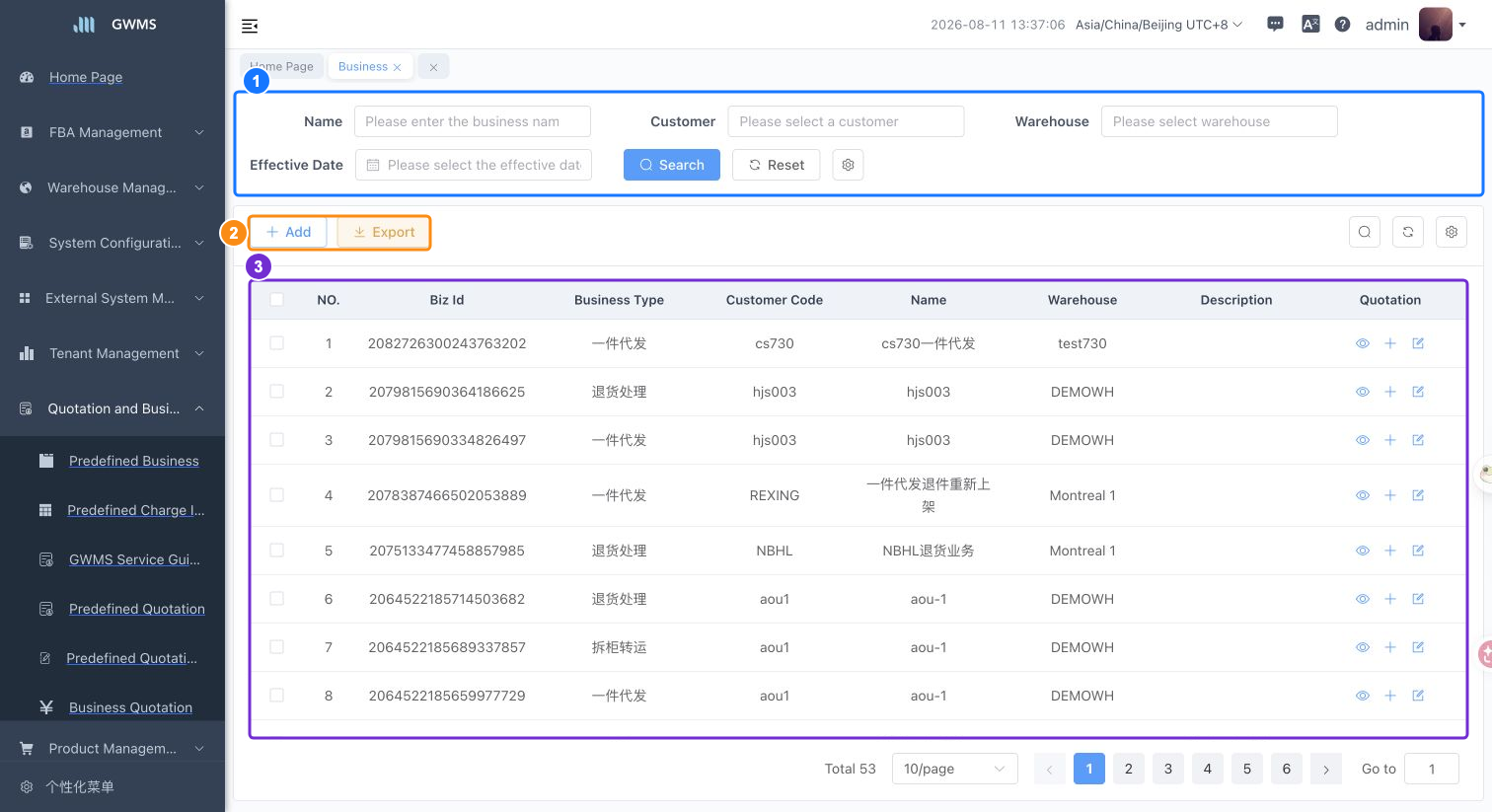Viewport: 1492px width, 812px height.
Task: View quotation for Biz Id 2079815690364186625
Action: 1363,392
